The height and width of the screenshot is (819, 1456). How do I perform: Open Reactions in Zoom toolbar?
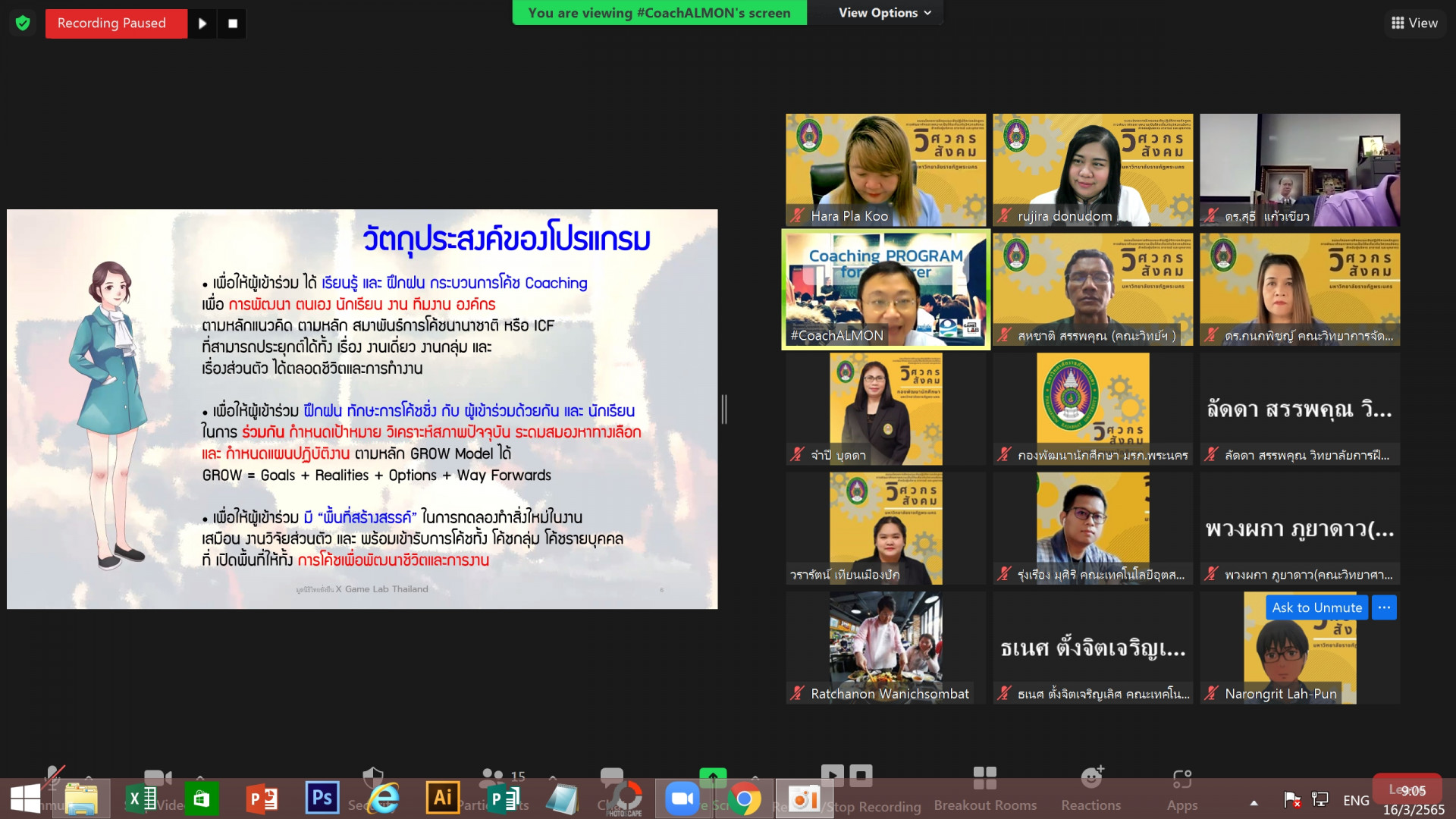coord(1090,789)
